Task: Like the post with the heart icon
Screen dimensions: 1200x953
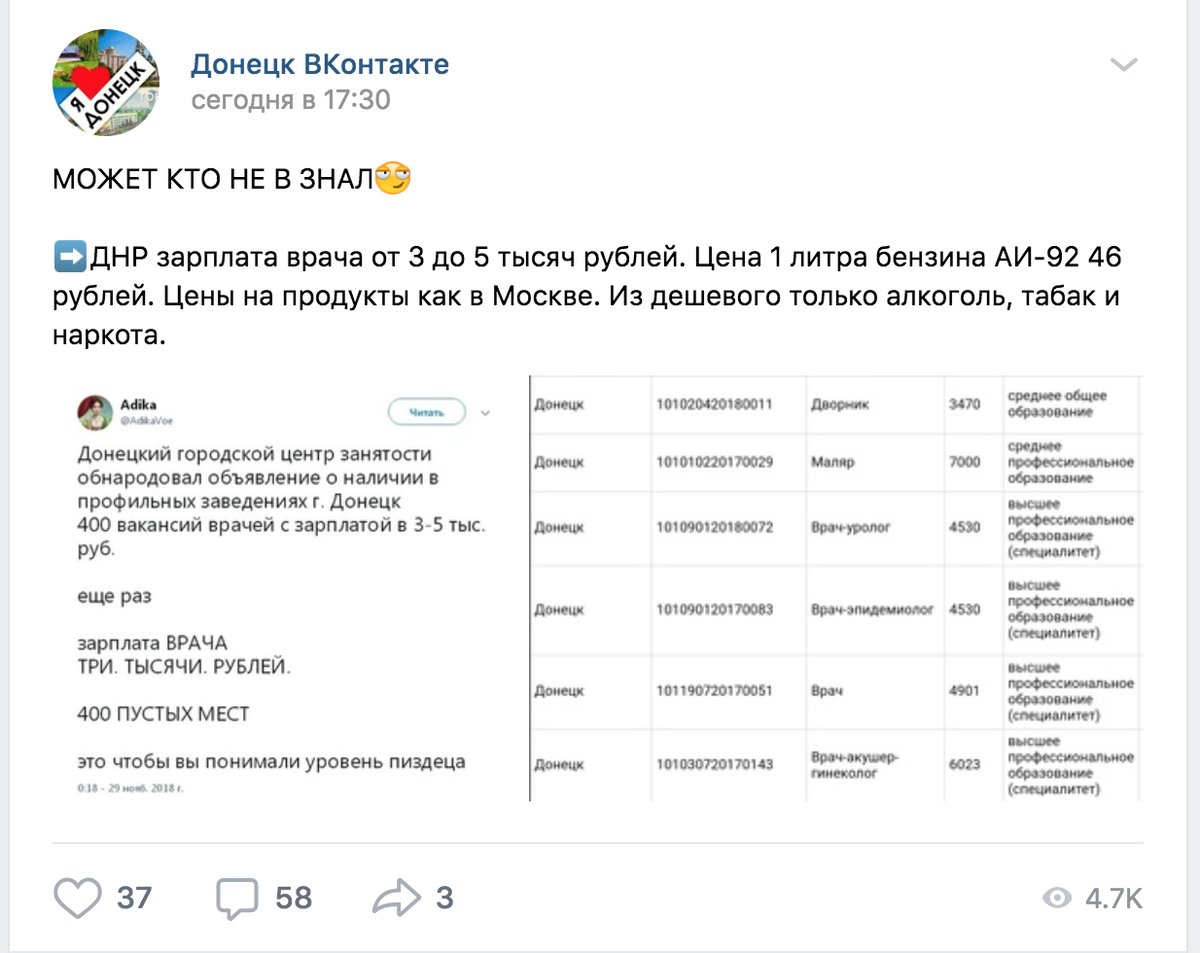Action: (x=77, y=897)
